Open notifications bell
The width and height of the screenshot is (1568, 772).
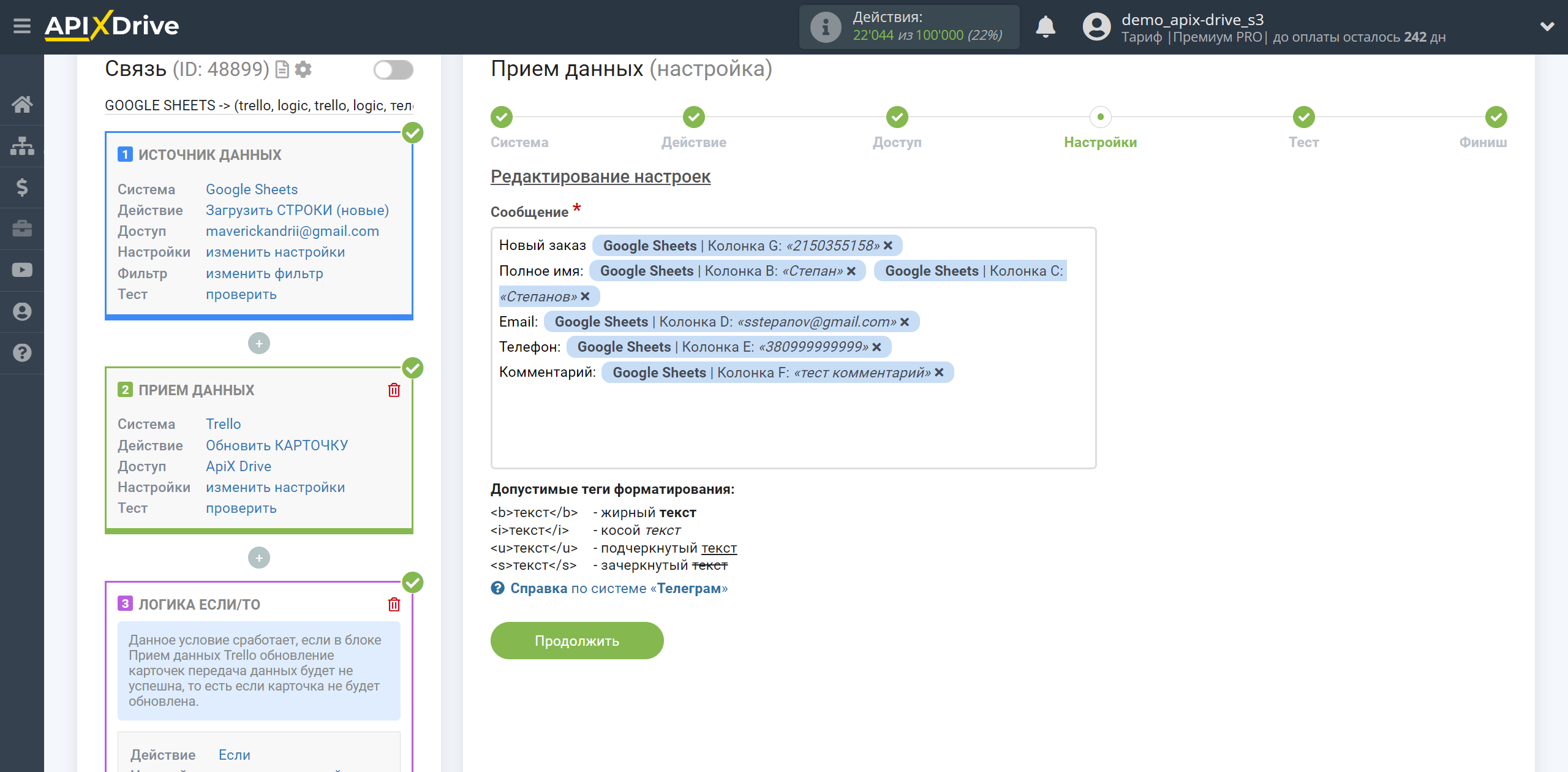[x=1046, y=27]
